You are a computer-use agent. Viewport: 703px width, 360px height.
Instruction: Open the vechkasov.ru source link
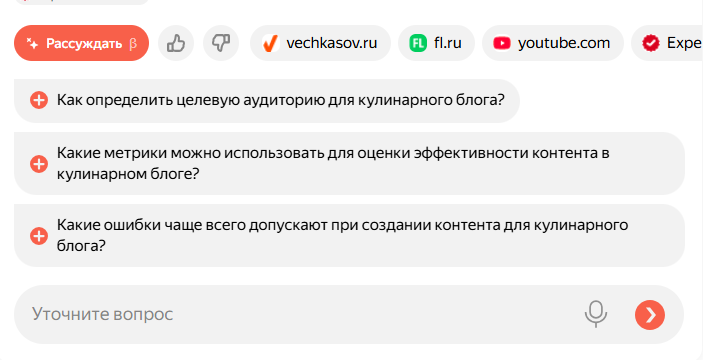321,43
